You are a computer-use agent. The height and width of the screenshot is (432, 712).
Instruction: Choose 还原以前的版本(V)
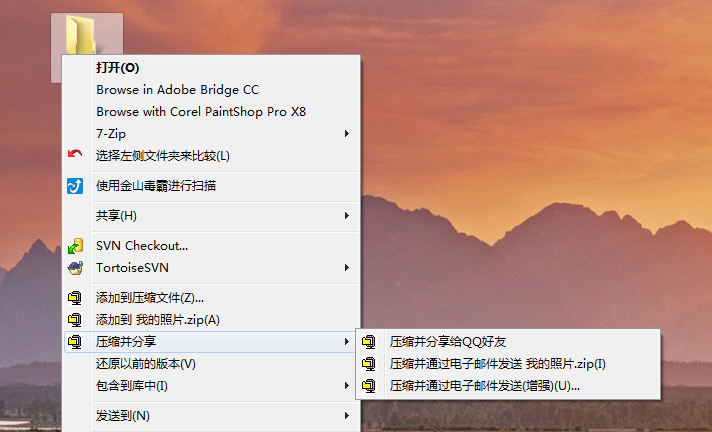click(x=146, y=363)
